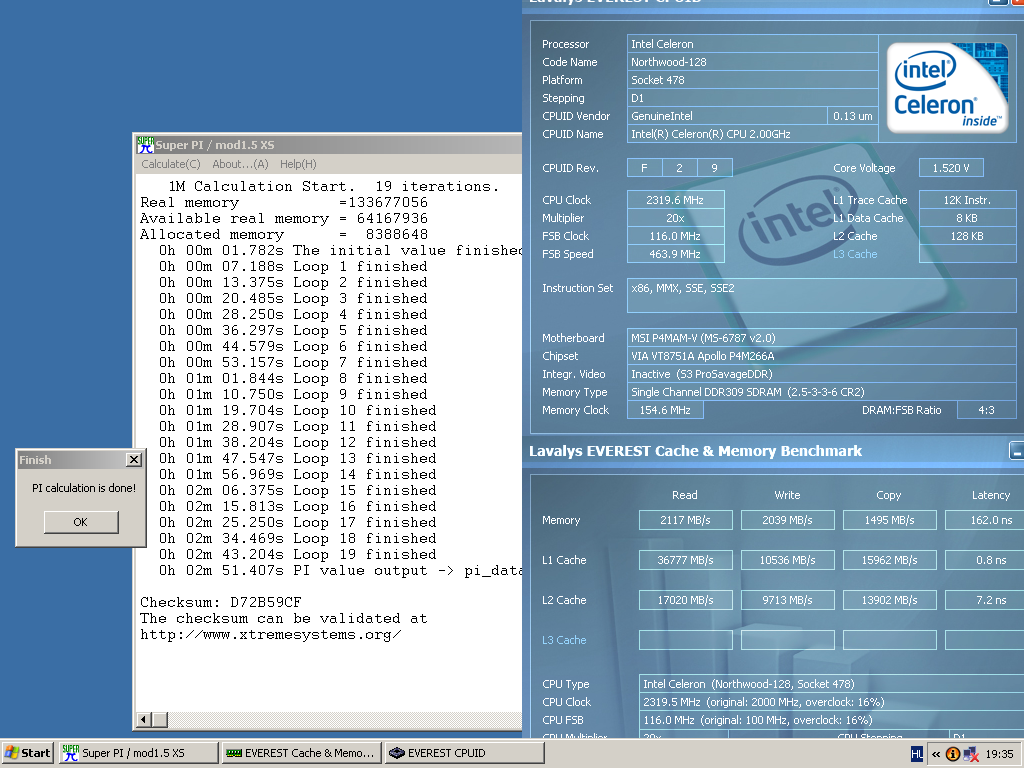Click Memory Latency result '162.0 ns'
Screen dimensions: 1024x768
(x=987, y=520)
